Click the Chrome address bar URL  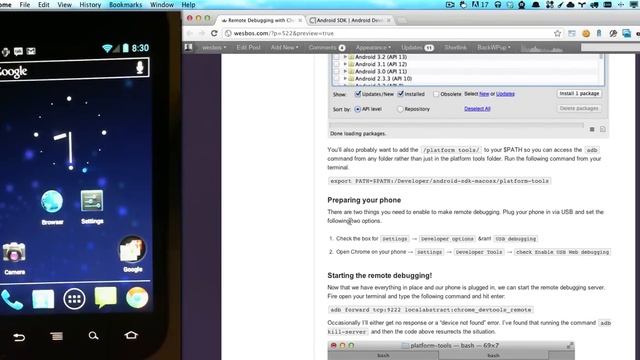pyautogui.click(x=284, y=33)
